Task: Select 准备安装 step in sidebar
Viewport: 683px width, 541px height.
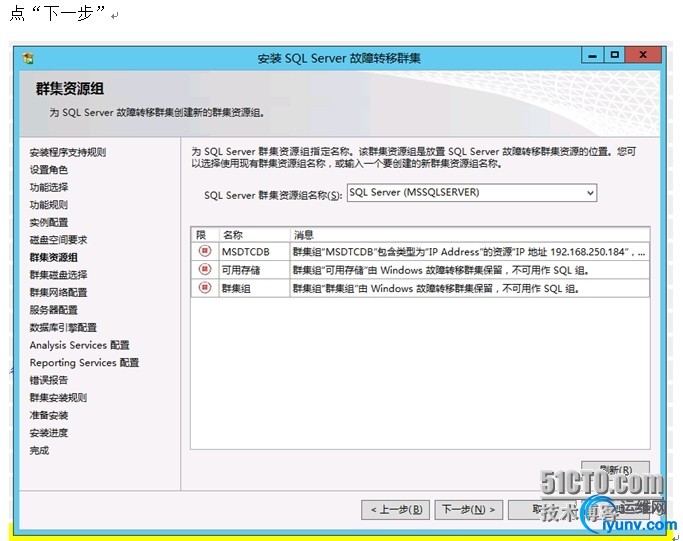Action: [48, 415]
